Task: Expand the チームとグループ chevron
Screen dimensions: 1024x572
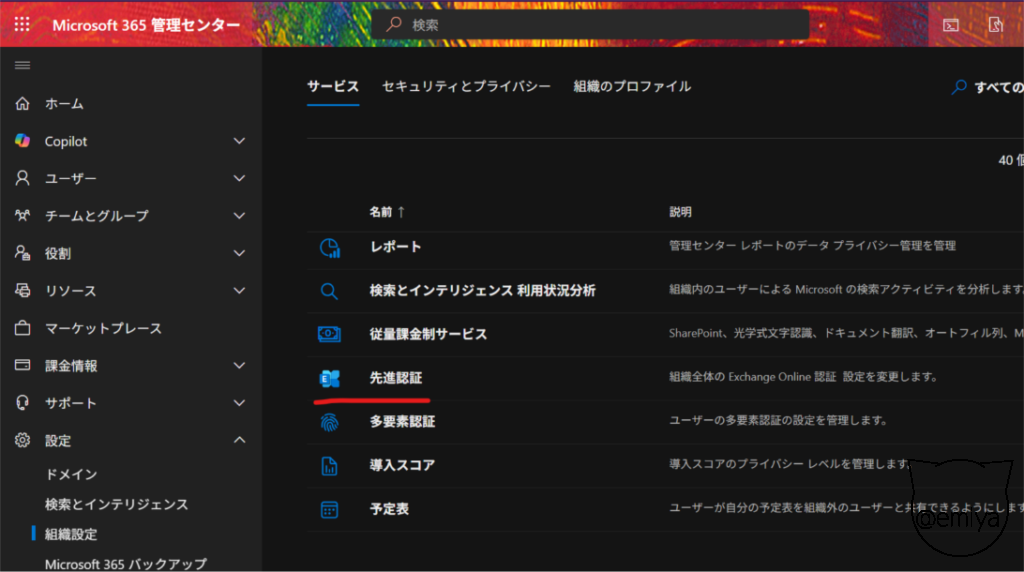Action: [239, 216]
